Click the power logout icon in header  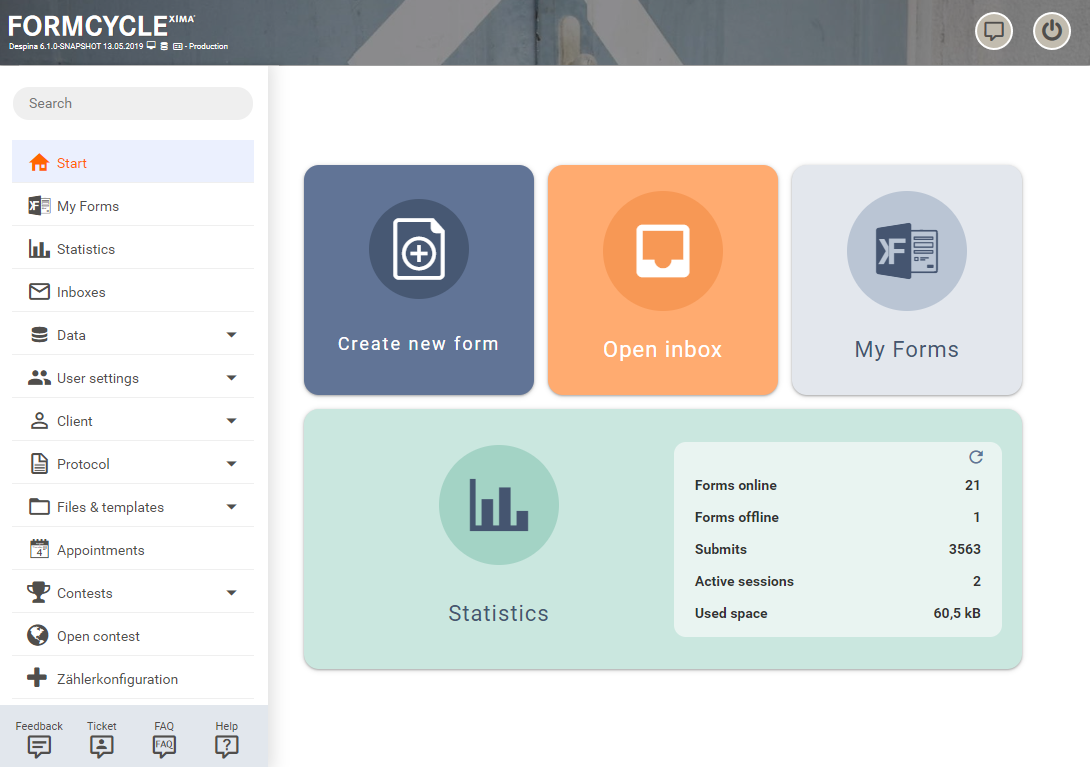click(x=1051, y=31)
